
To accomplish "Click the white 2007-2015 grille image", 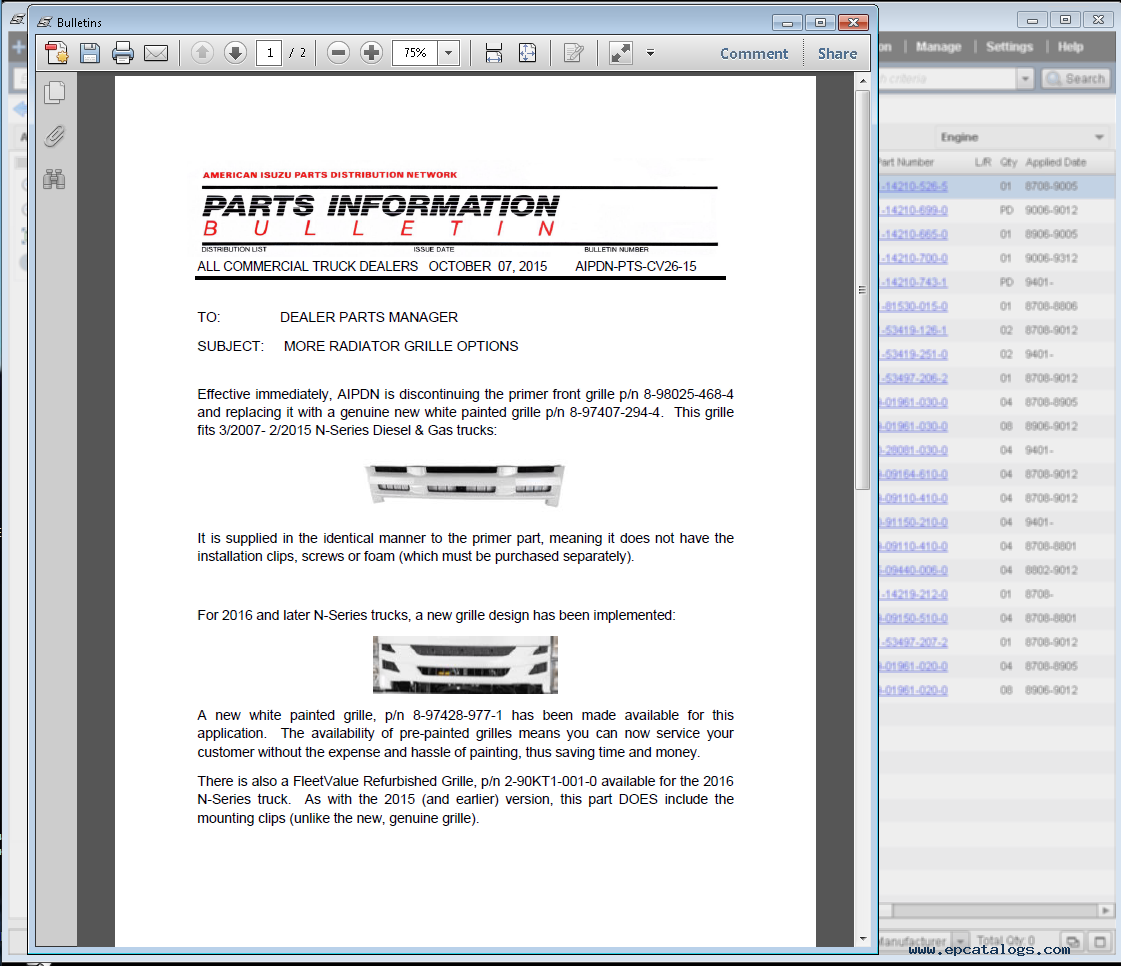I will pos(465,485).
